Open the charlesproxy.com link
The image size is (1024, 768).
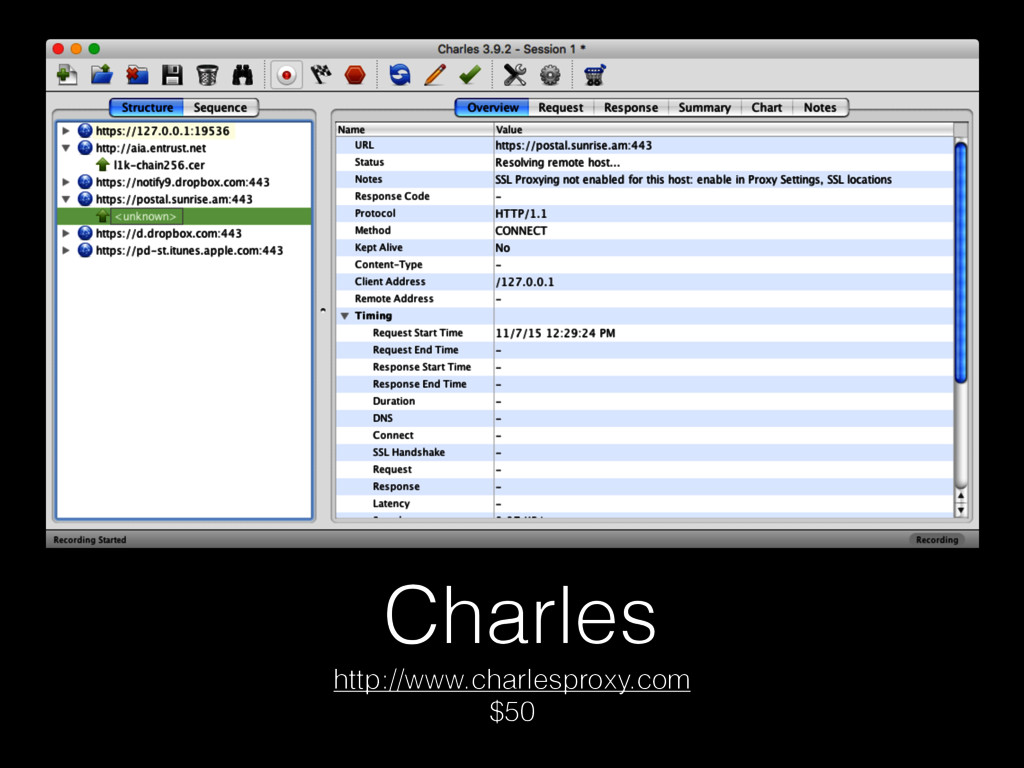512,680
